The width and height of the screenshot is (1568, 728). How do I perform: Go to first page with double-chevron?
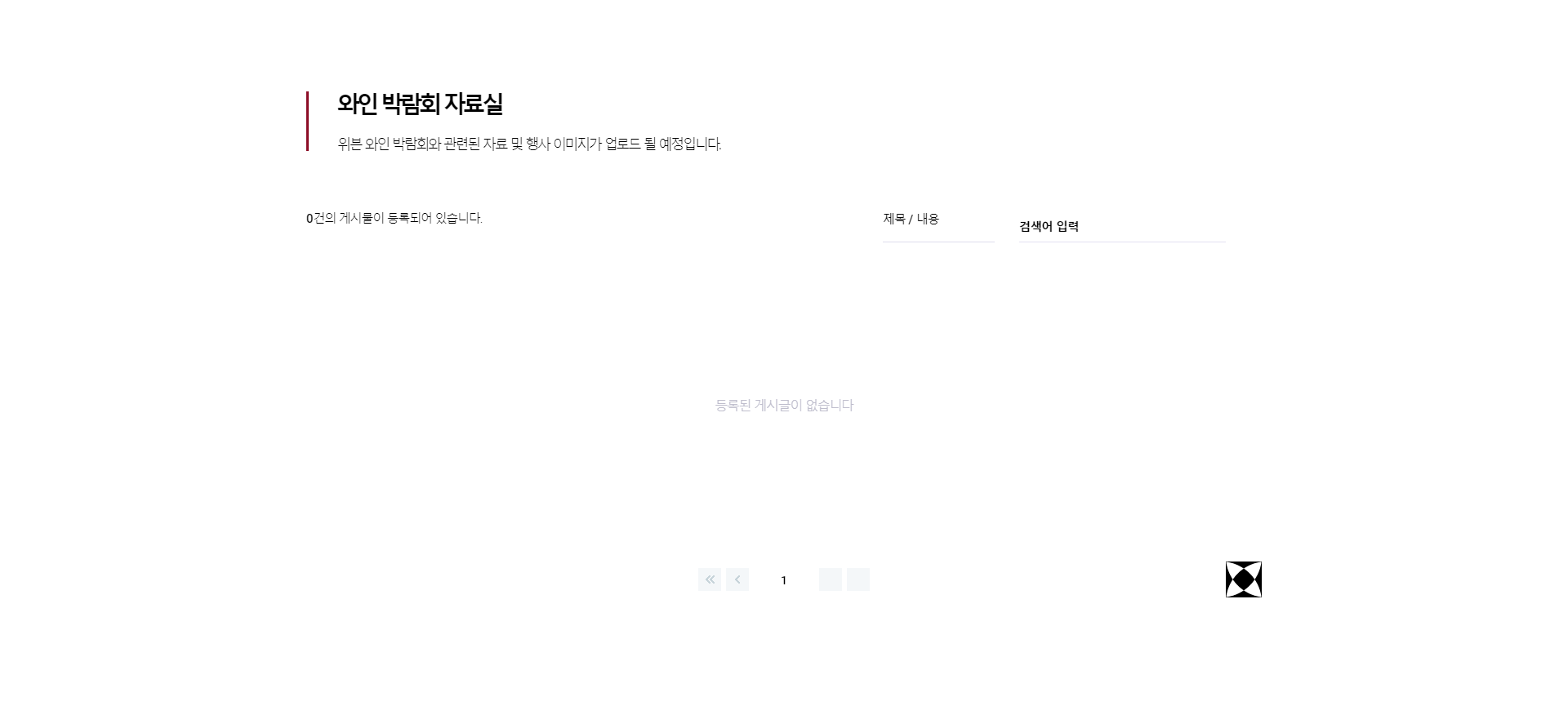[x=710, y=579]
